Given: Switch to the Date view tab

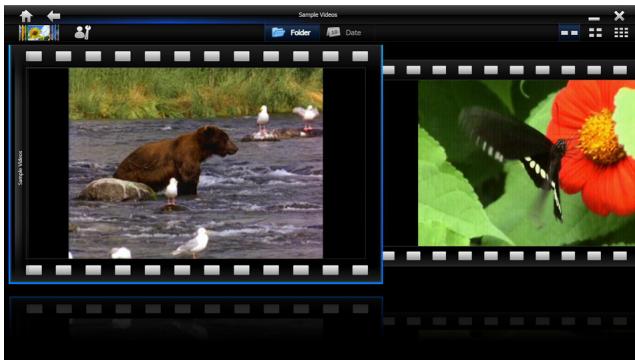Looking at the screenshot, I should [344, 32].
